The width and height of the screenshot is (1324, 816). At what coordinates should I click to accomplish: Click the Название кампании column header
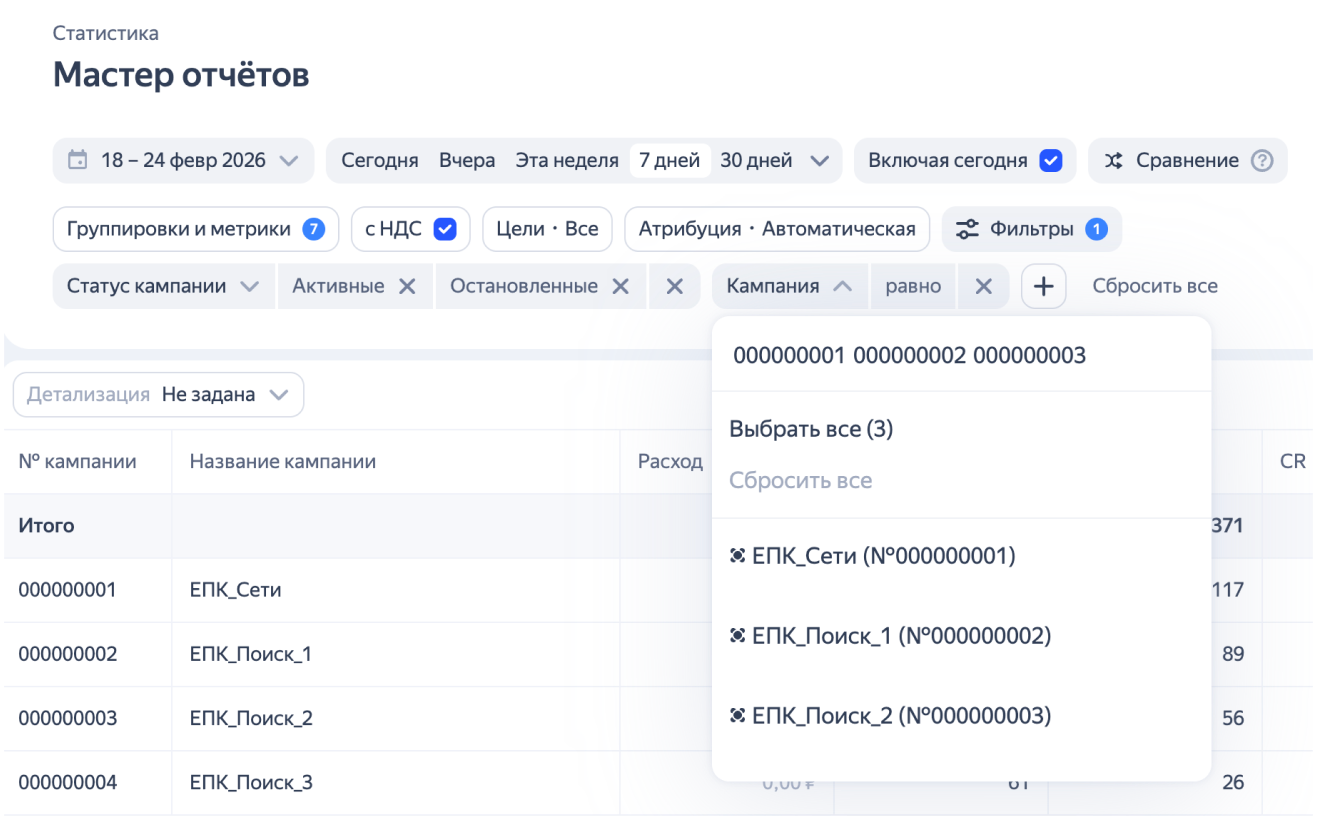(x=283, y=462)
